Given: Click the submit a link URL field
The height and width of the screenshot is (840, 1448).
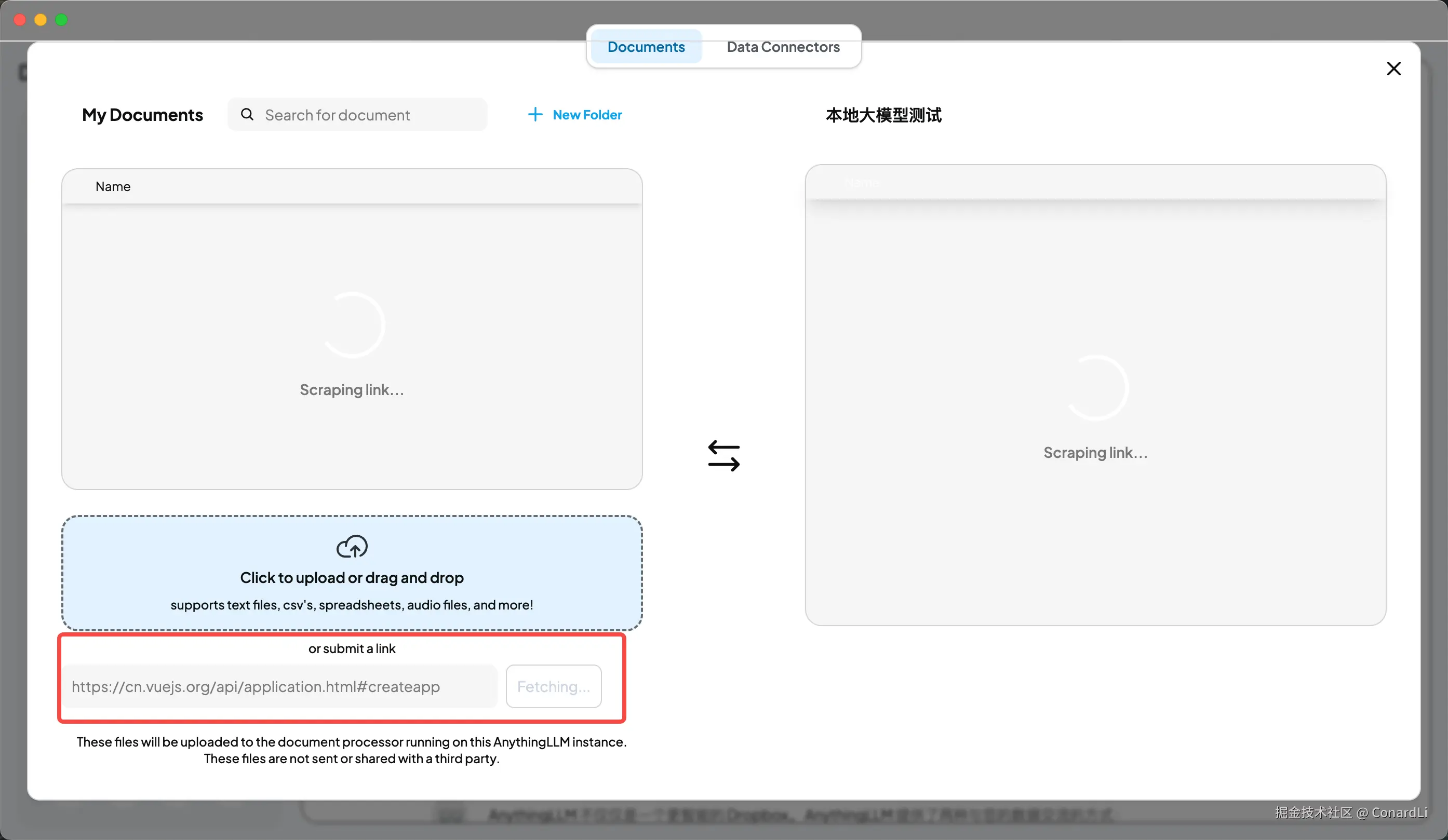Looking at the screenshot, I should point(280,686).
